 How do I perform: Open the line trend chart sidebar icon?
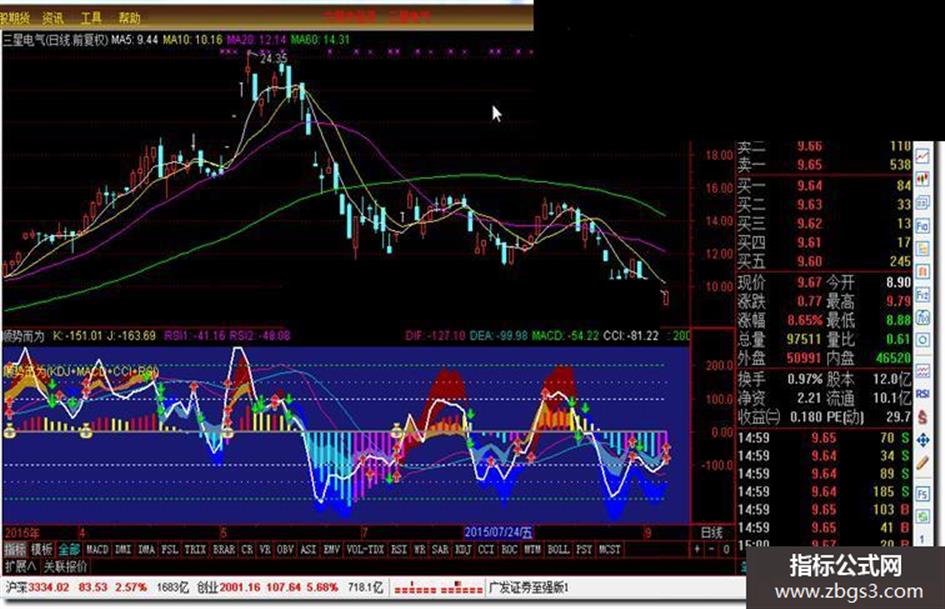[923, 157]
